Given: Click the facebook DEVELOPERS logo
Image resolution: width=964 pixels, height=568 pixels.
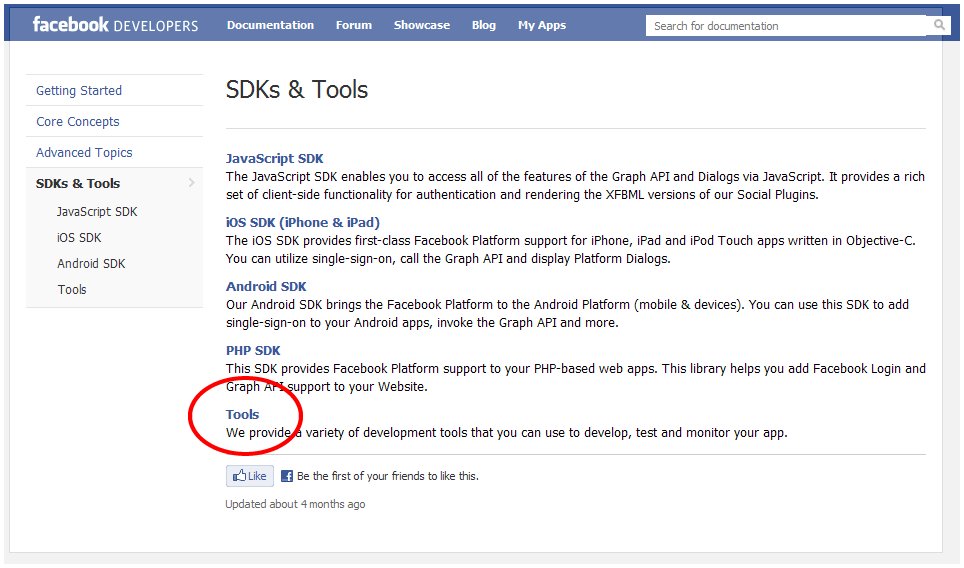Looking at the screenshot, I should (115, 25).
